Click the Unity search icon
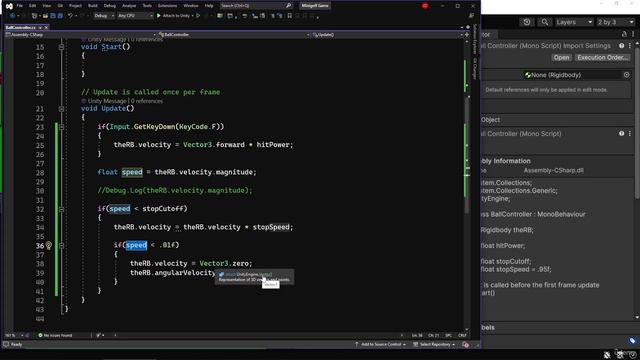 [544, 22]
